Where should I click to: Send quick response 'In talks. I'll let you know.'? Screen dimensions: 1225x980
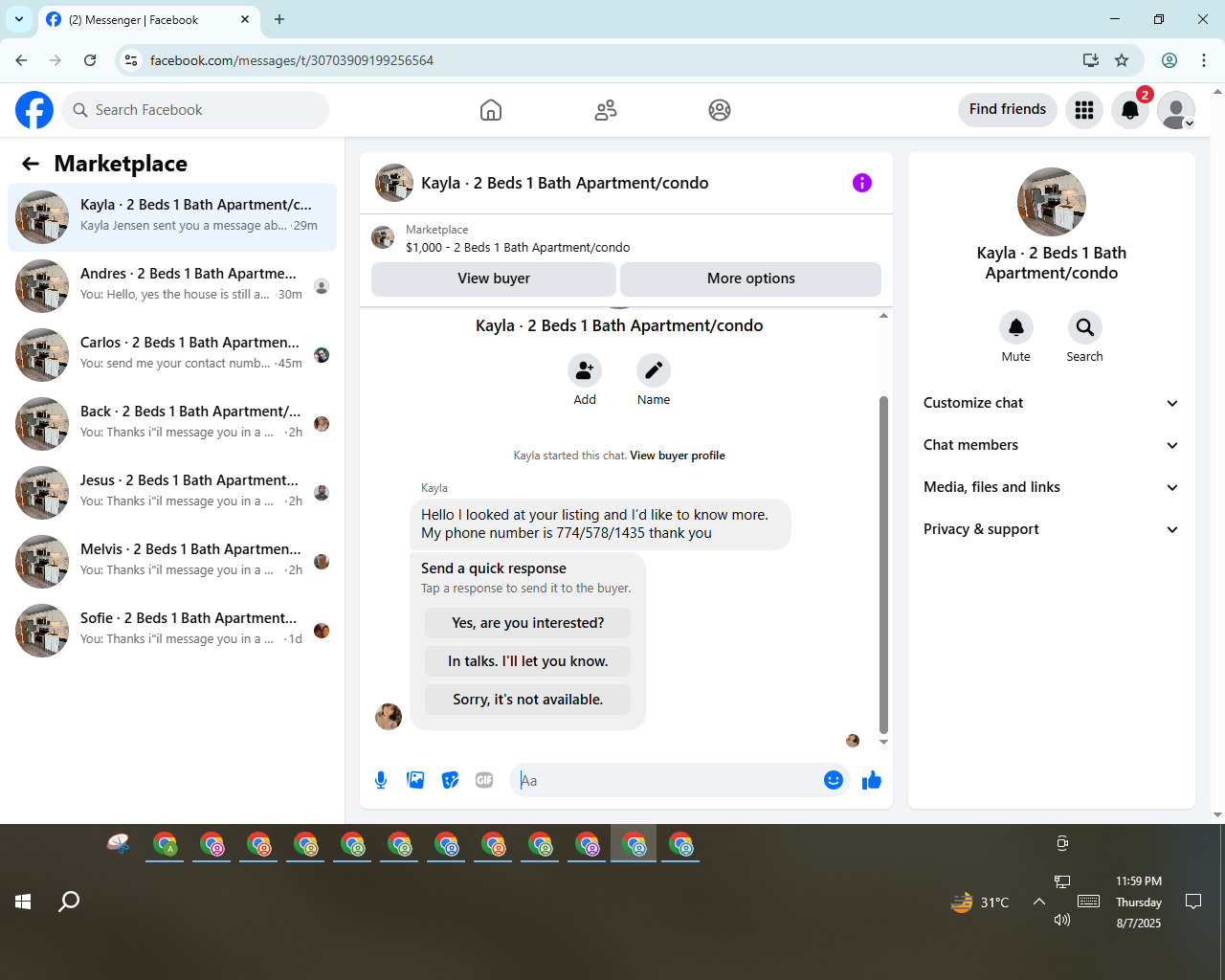(x=528, y=661)
